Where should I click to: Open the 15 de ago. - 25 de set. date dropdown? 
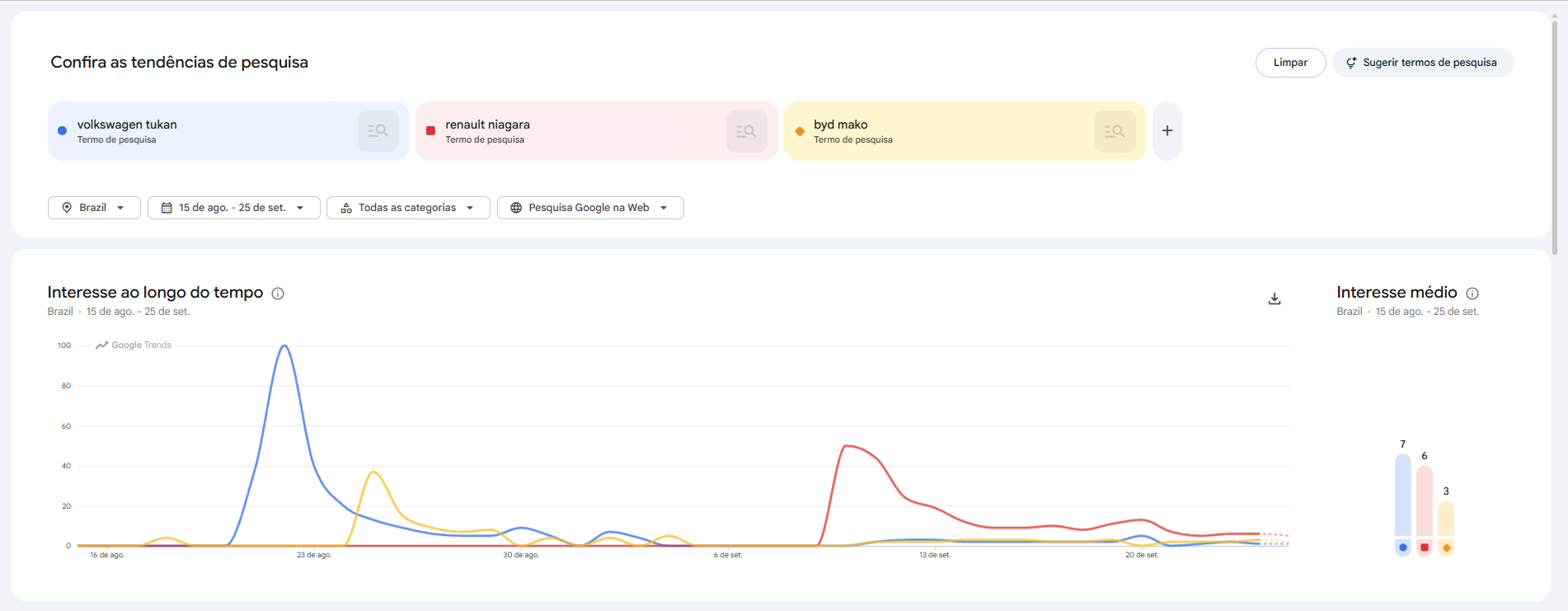click(233, 208)
